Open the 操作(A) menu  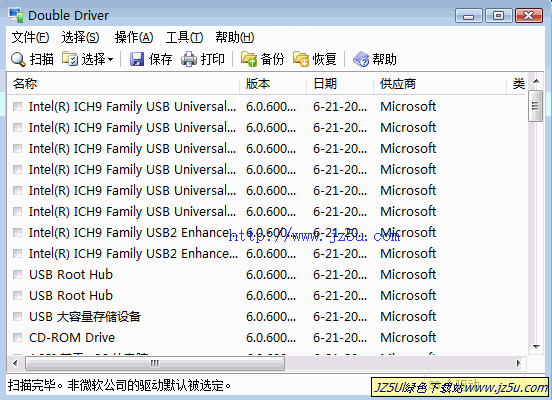click(x=134, y=37)
